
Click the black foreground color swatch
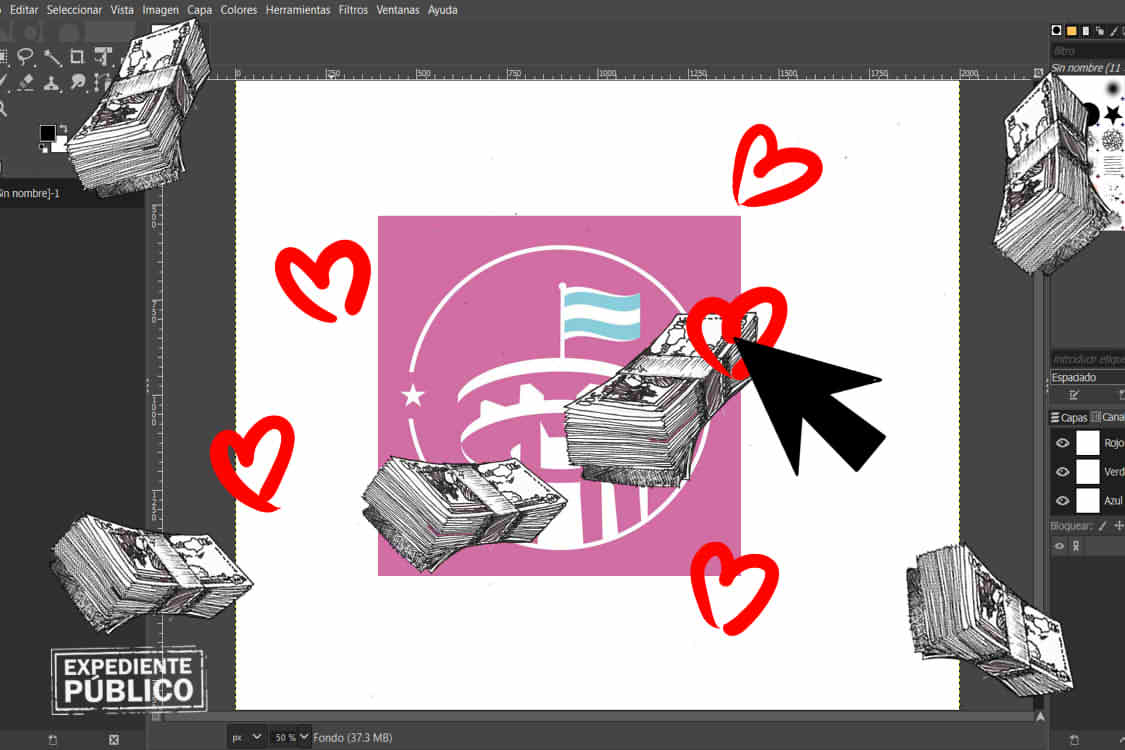[x=47, y=133]
